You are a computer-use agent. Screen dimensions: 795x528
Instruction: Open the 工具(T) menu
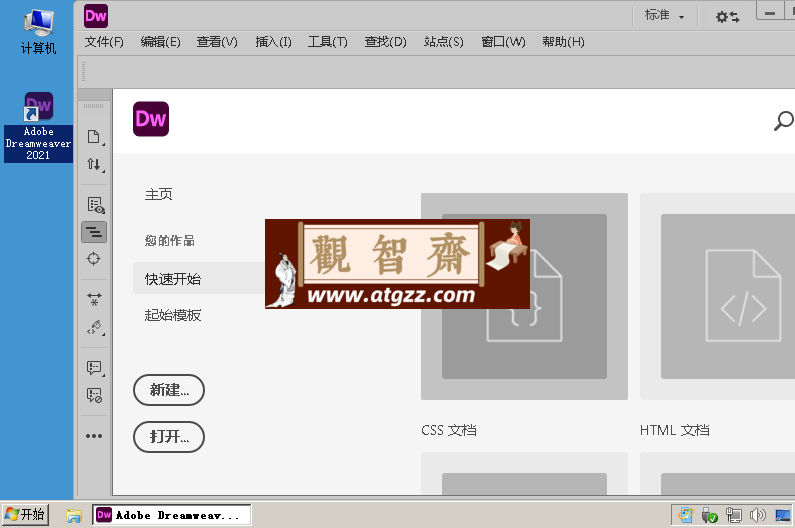tap(328, 42)
